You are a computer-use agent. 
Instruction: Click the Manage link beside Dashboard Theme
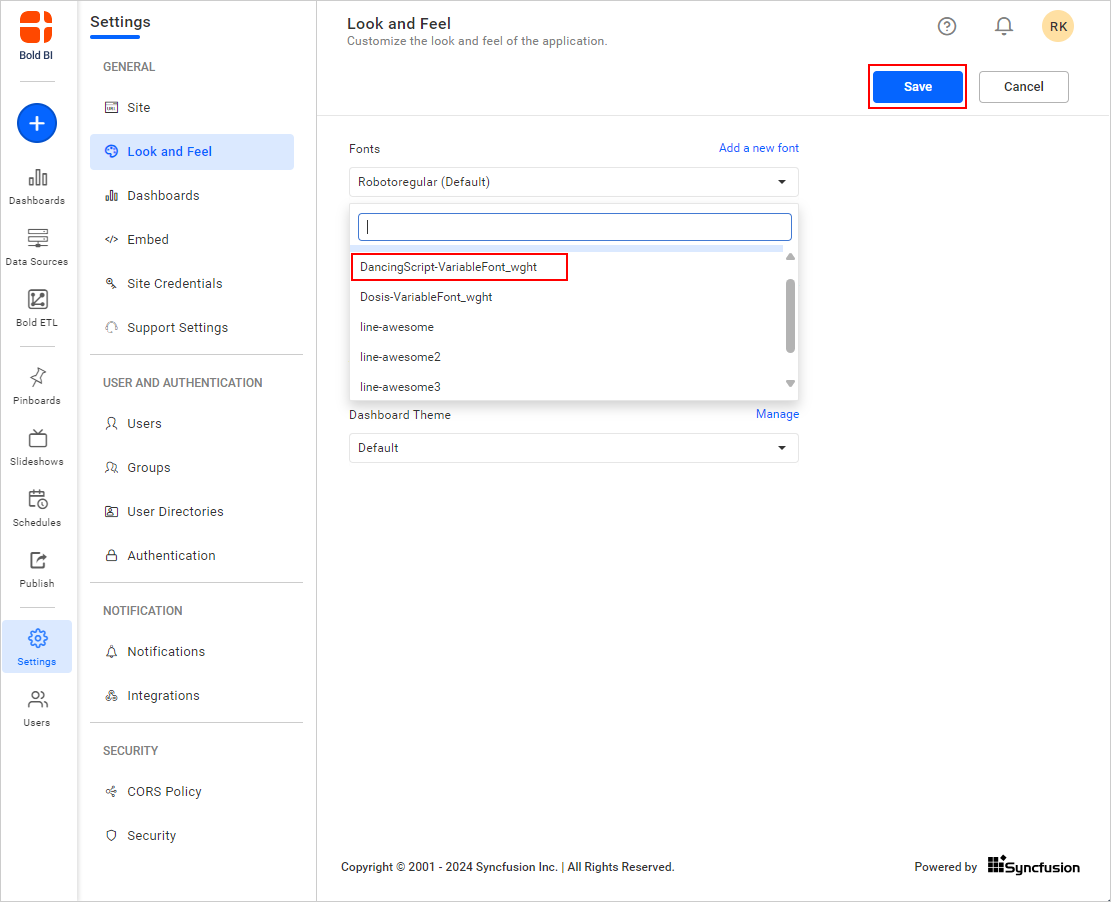pyautogui.click(x=778, y=413)
